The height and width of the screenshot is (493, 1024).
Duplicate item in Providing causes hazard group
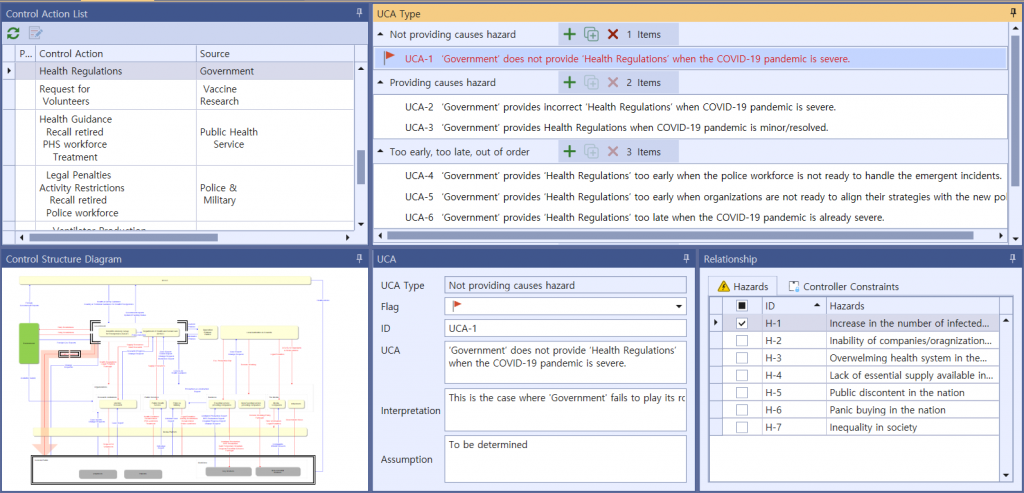592,82
